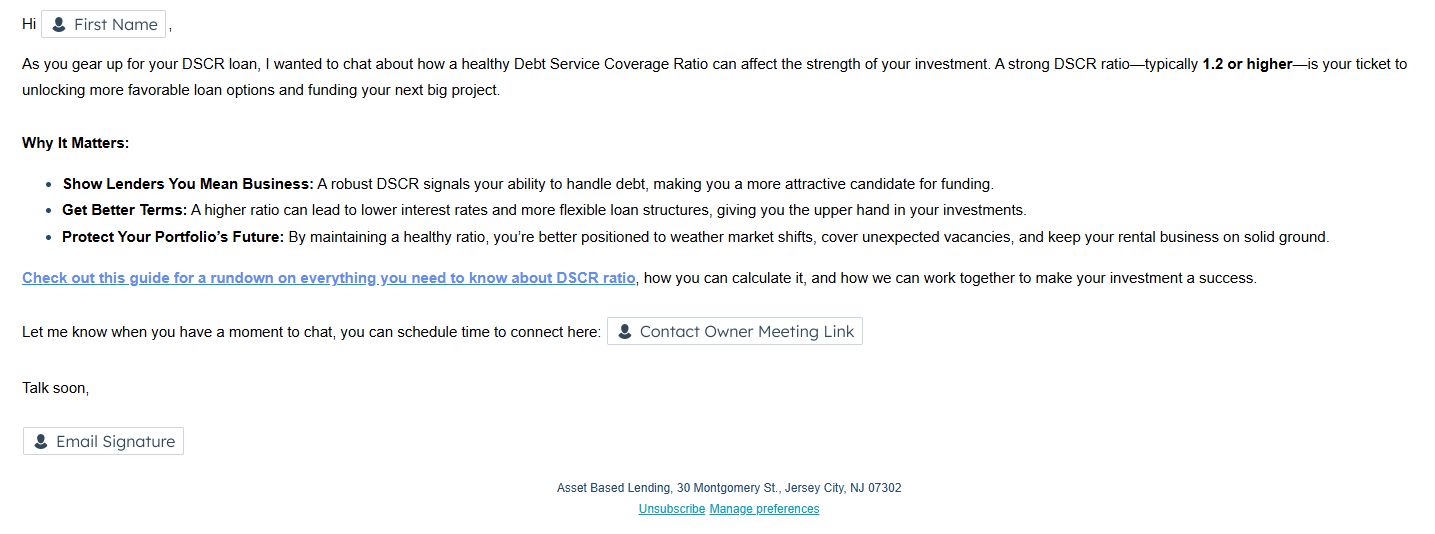1435x534 pixels.
Task: Click the Unsubscribe link
Action: pos(672,509)
